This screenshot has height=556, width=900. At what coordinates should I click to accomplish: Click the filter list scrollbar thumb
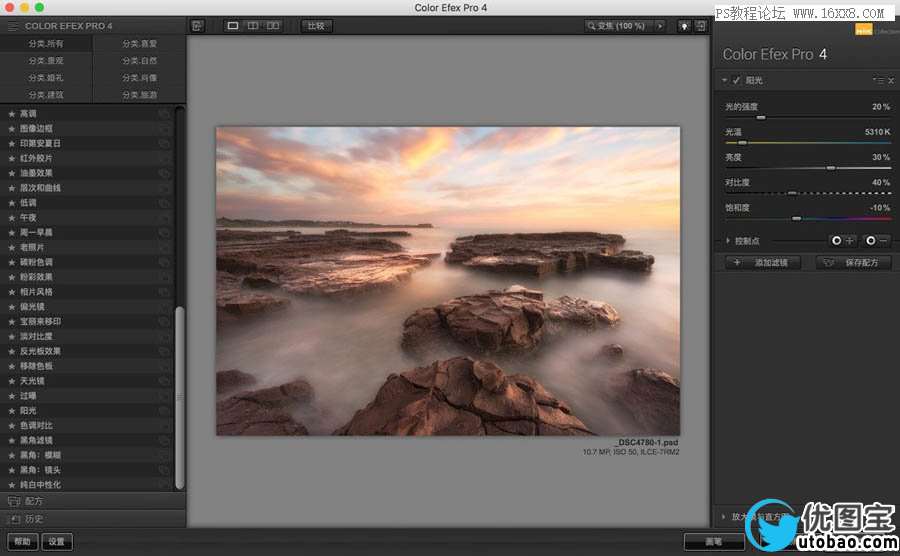180,398
